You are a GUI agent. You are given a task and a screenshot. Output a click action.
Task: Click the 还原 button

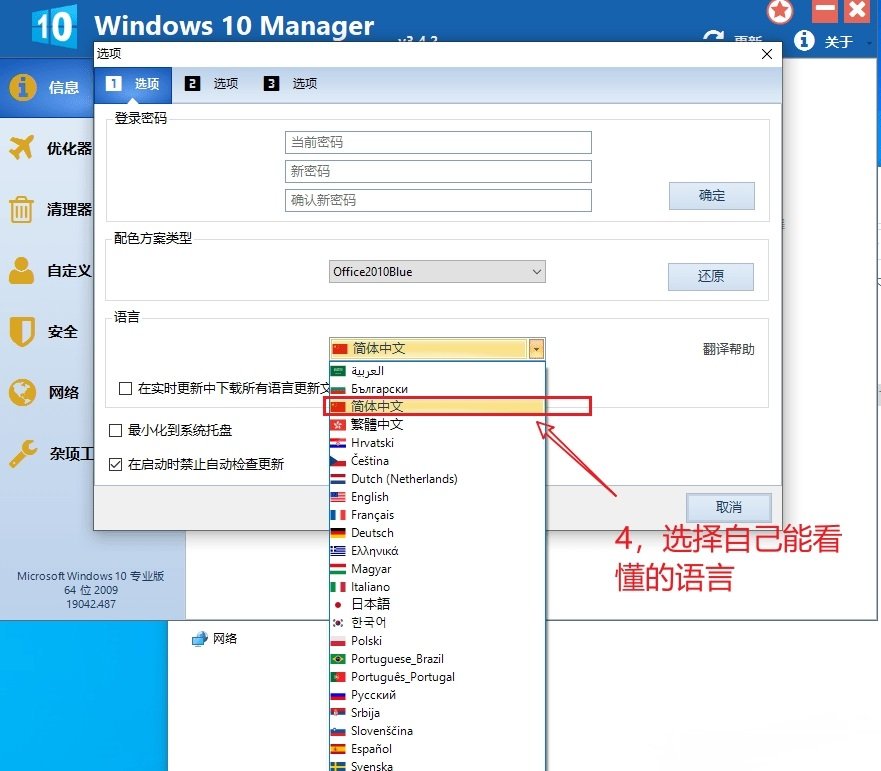click(x=711, y=276)
